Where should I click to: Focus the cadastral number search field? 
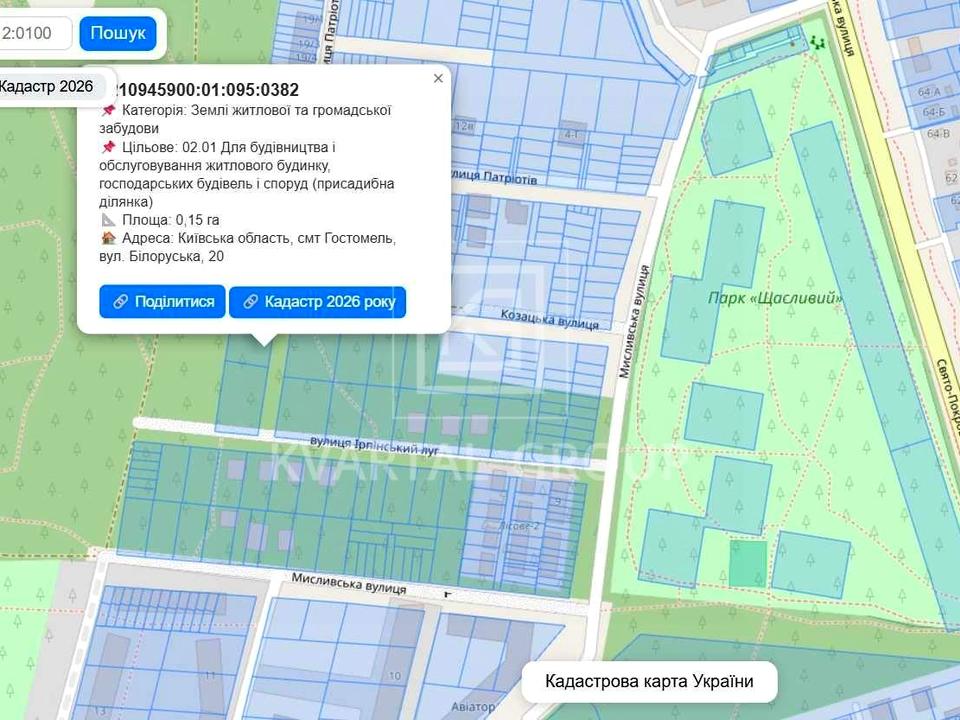[x=35, y=33]
